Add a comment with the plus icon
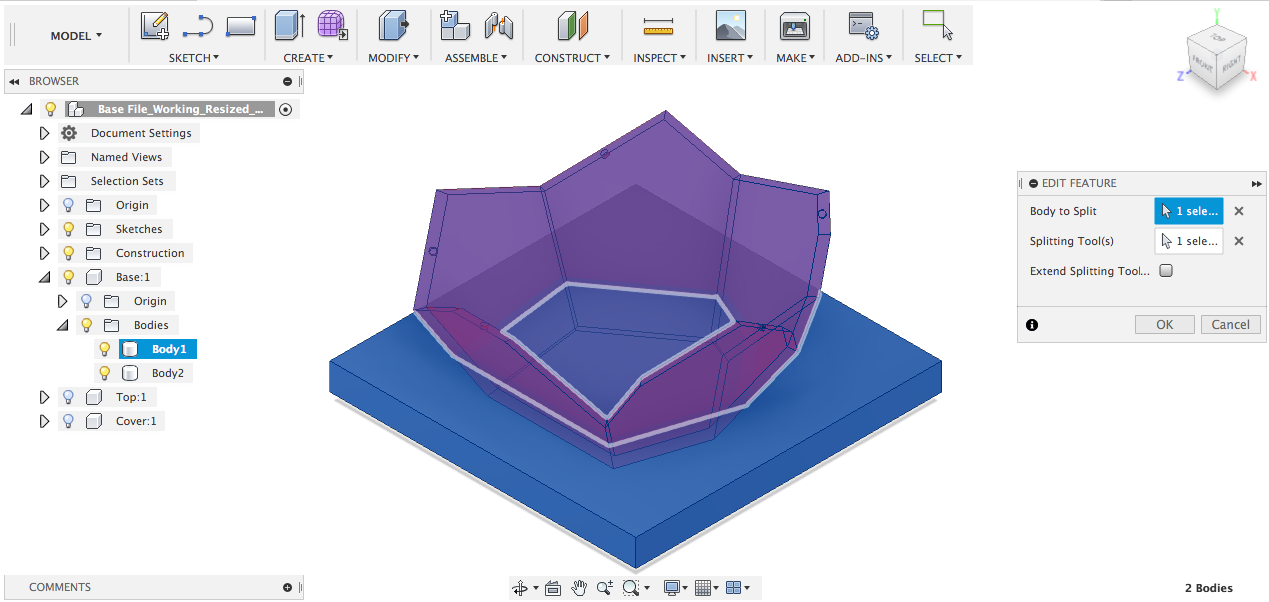 click(287, 588)
